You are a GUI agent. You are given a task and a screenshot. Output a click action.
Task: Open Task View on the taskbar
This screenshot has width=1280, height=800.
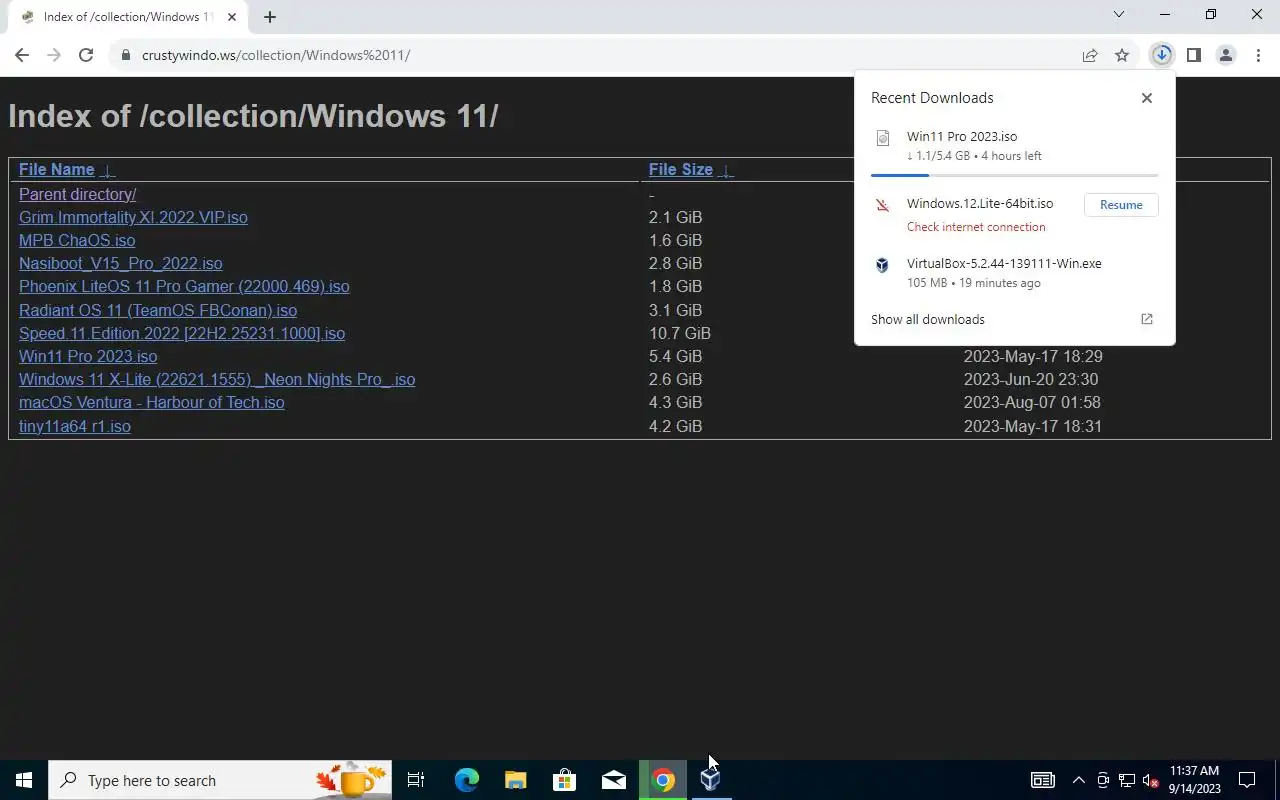coord(416,780)
